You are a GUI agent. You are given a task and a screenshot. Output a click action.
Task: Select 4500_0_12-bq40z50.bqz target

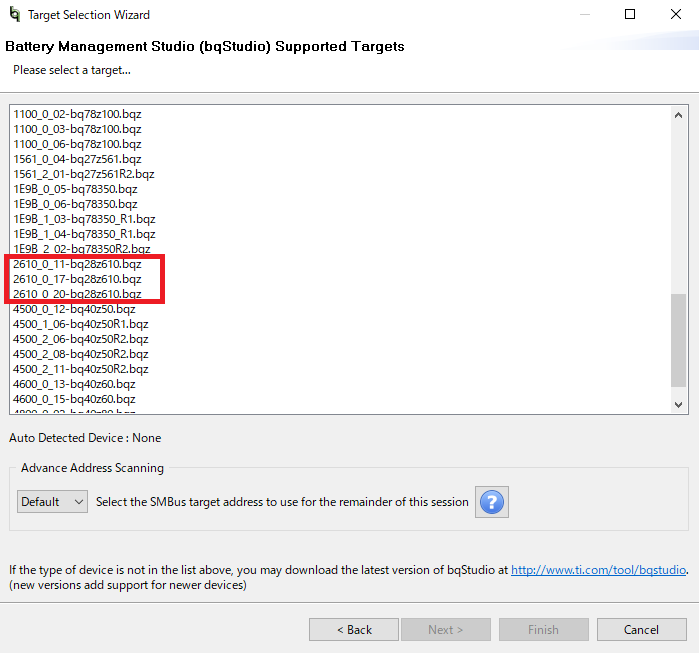[x=74, y=309]
